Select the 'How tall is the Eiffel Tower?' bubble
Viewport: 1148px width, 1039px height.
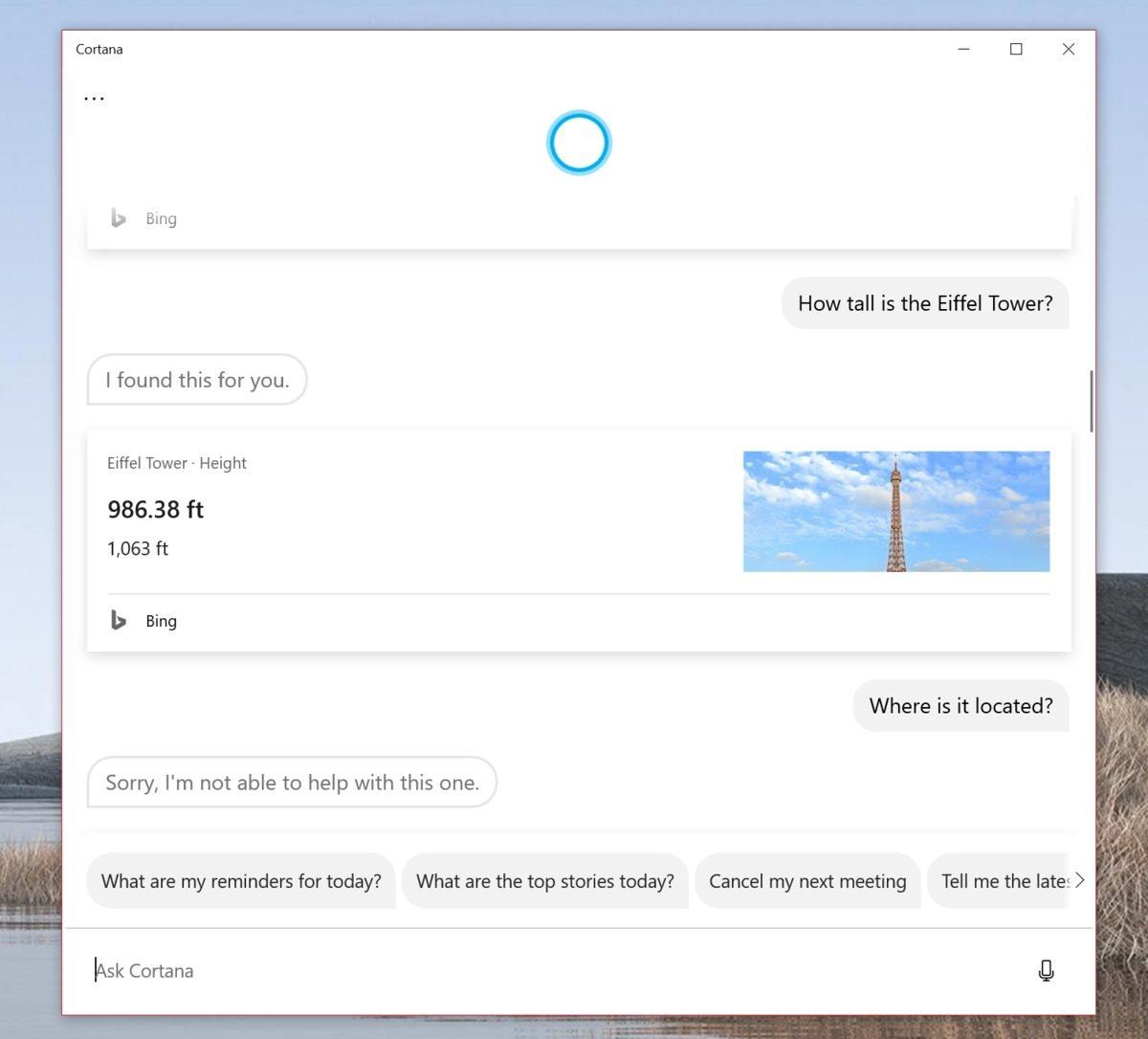click(924, 303)
